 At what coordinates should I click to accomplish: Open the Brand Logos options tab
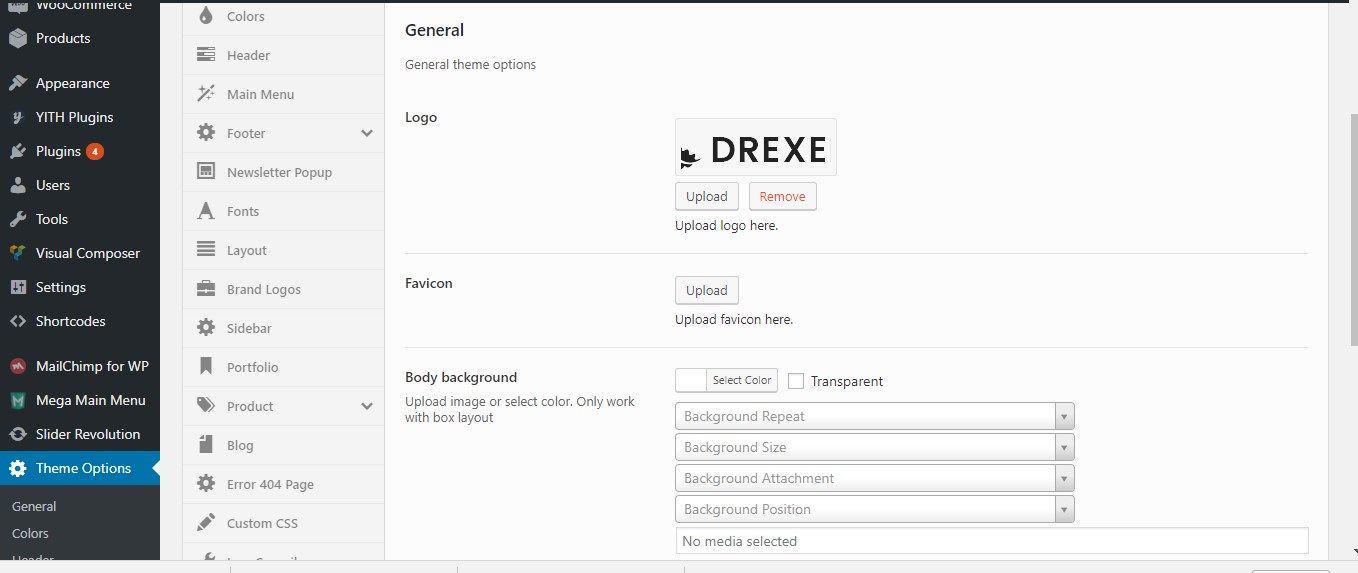tap(283, 289)
